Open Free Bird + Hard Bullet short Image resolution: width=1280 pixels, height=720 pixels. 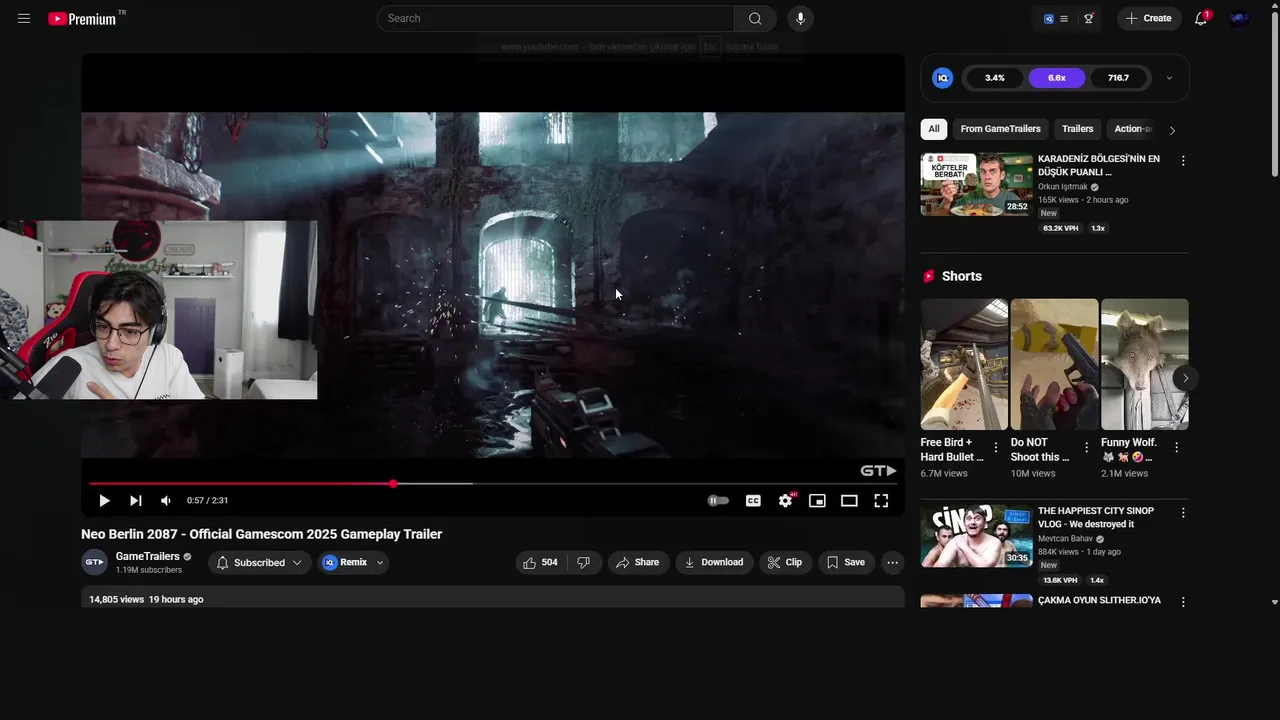coord(964,364)
